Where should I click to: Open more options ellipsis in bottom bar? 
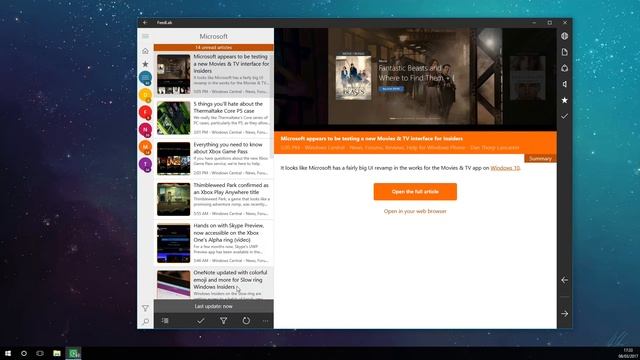265,321
